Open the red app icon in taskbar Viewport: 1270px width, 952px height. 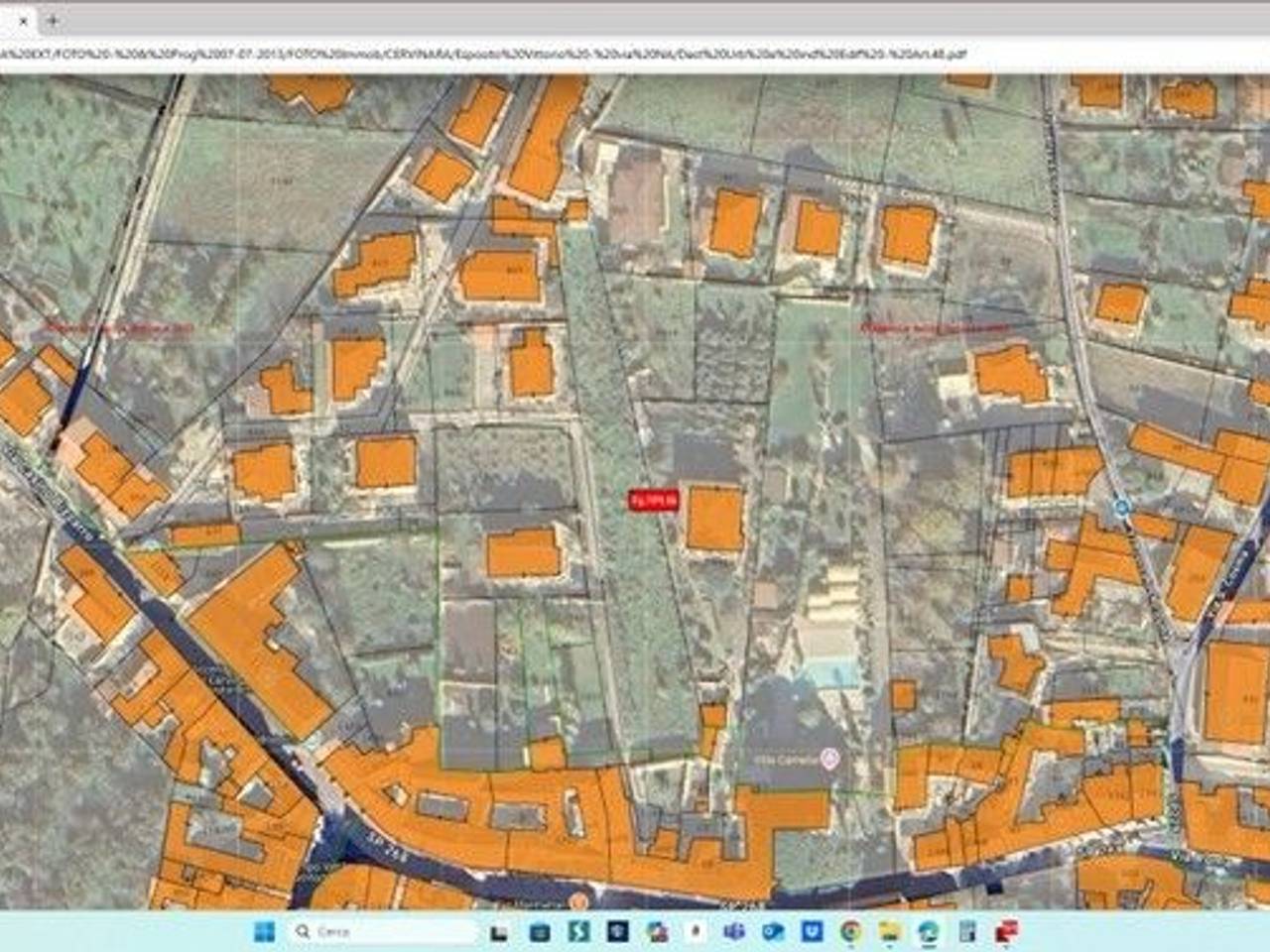click(x=1006, y=932)
